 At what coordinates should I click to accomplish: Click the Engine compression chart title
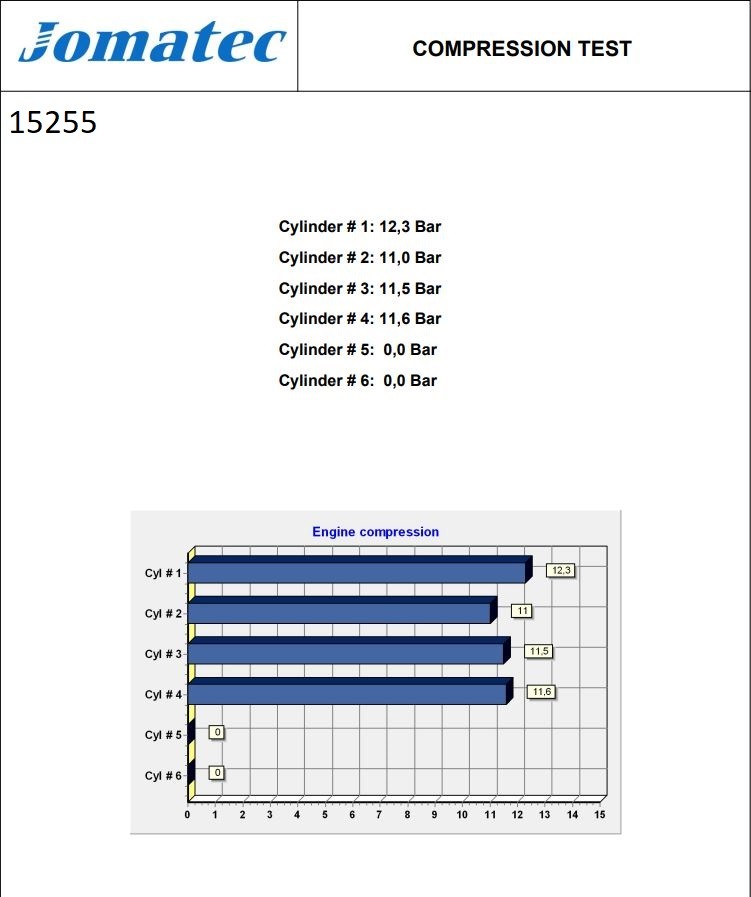(x=375, y=532)
